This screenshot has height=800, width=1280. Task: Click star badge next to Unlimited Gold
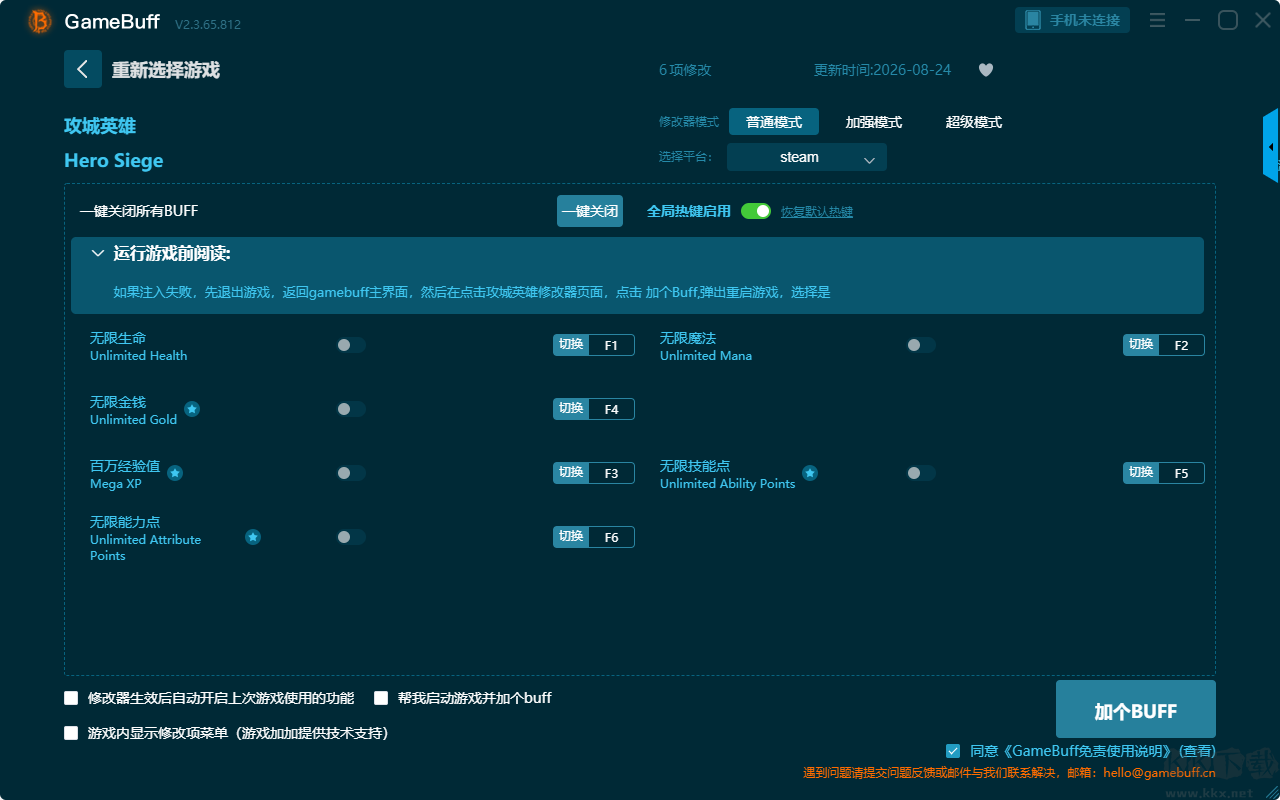[192, 409]
